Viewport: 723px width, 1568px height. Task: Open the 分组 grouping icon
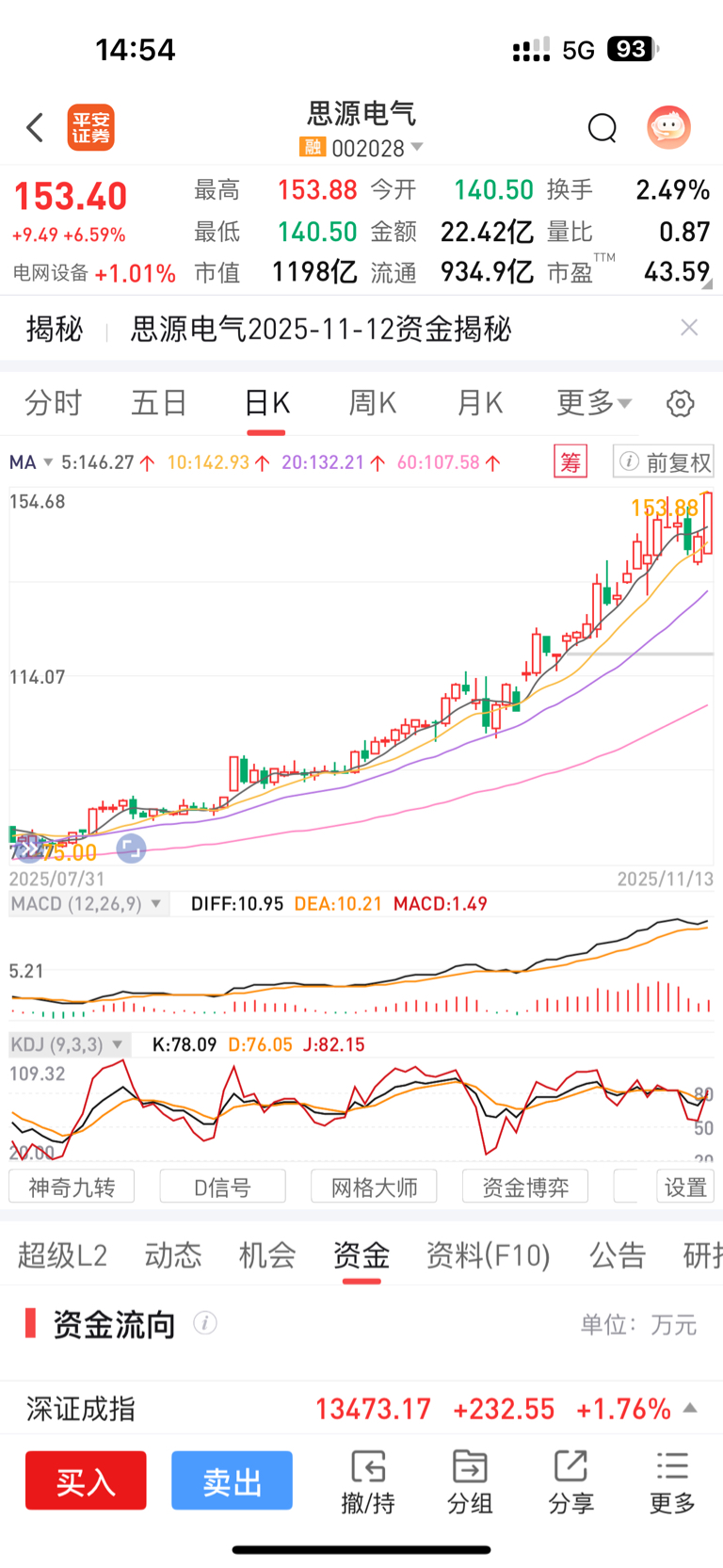click(x=470, y=1482)
